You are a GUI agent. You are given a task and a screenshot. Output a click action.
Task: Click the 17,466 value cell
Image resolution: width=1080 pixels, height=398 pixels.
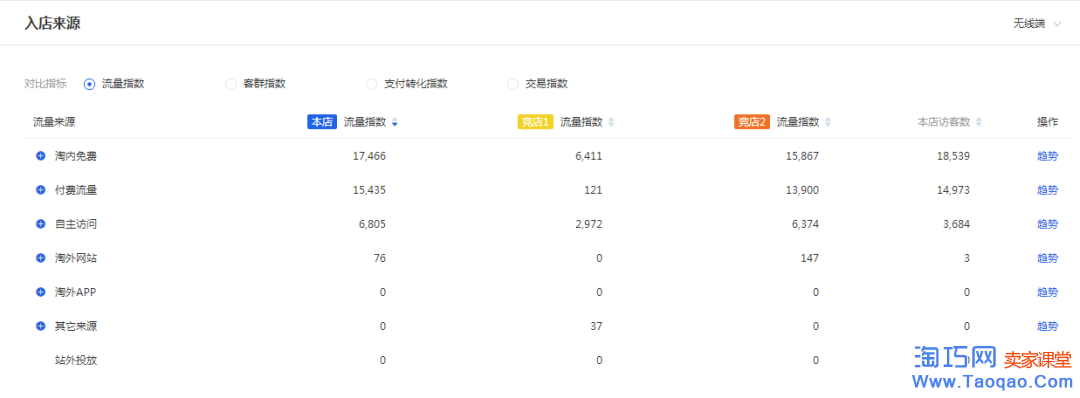(369, 156)
